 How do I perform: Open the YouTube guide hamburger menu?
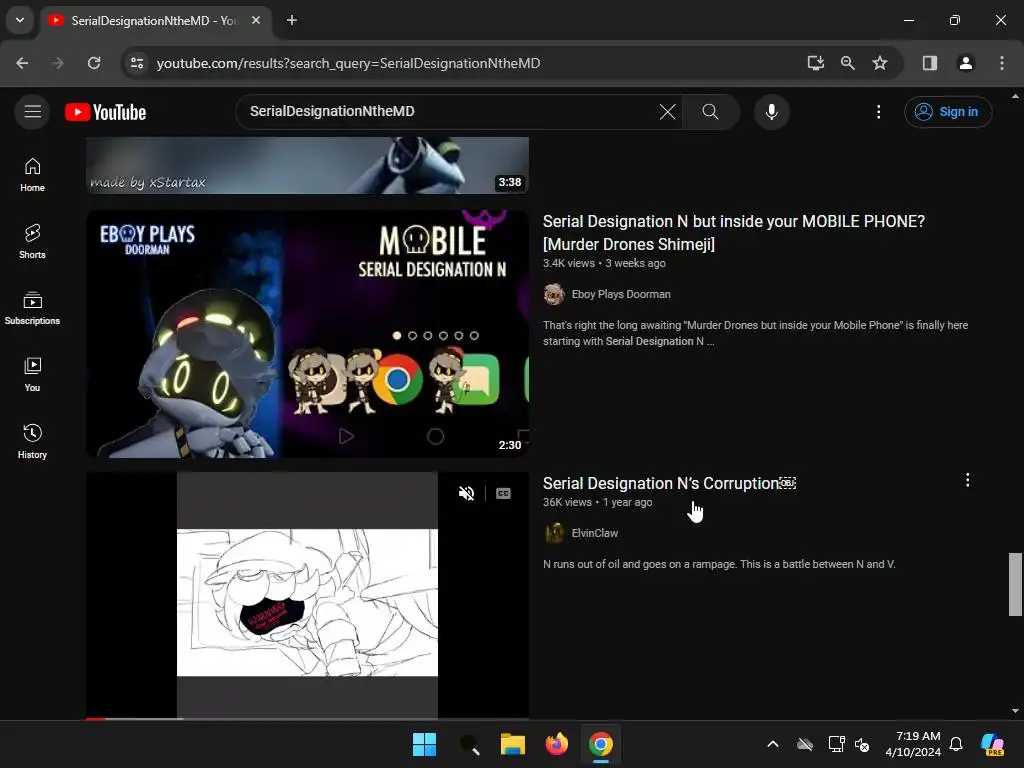coord(33,112)
